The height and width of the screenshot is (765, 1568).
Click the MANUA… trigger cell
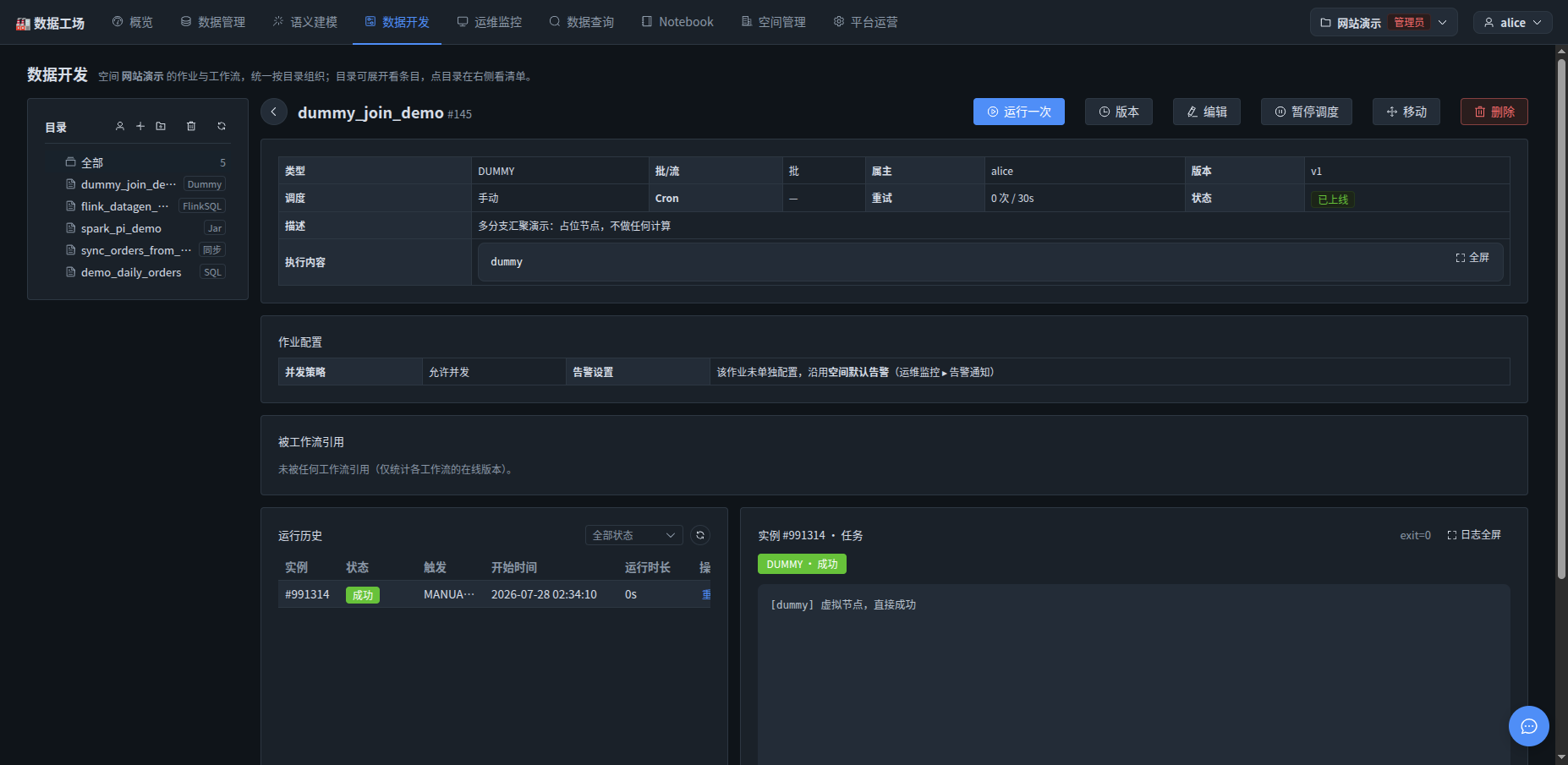pyautogui.click(x=449, y=595)
